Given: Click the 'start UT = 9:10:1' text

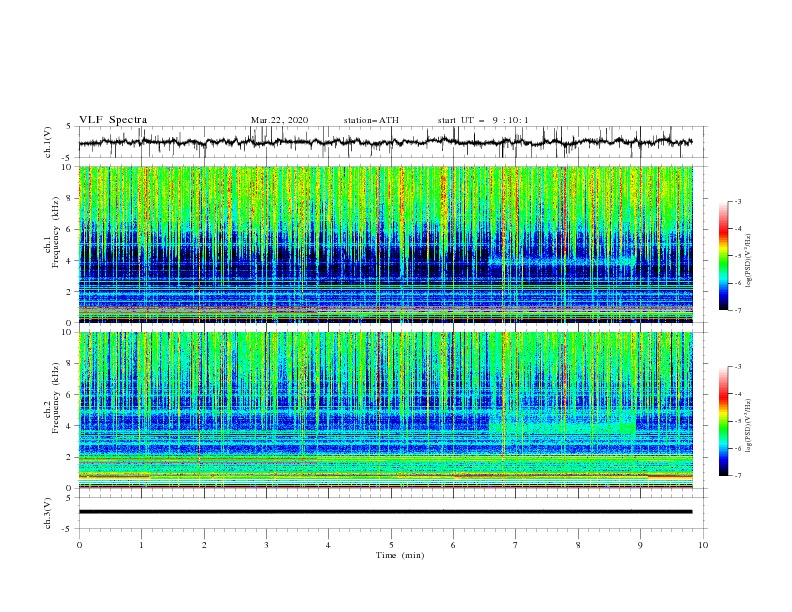Looking at the screenshot, I should 483,120.
